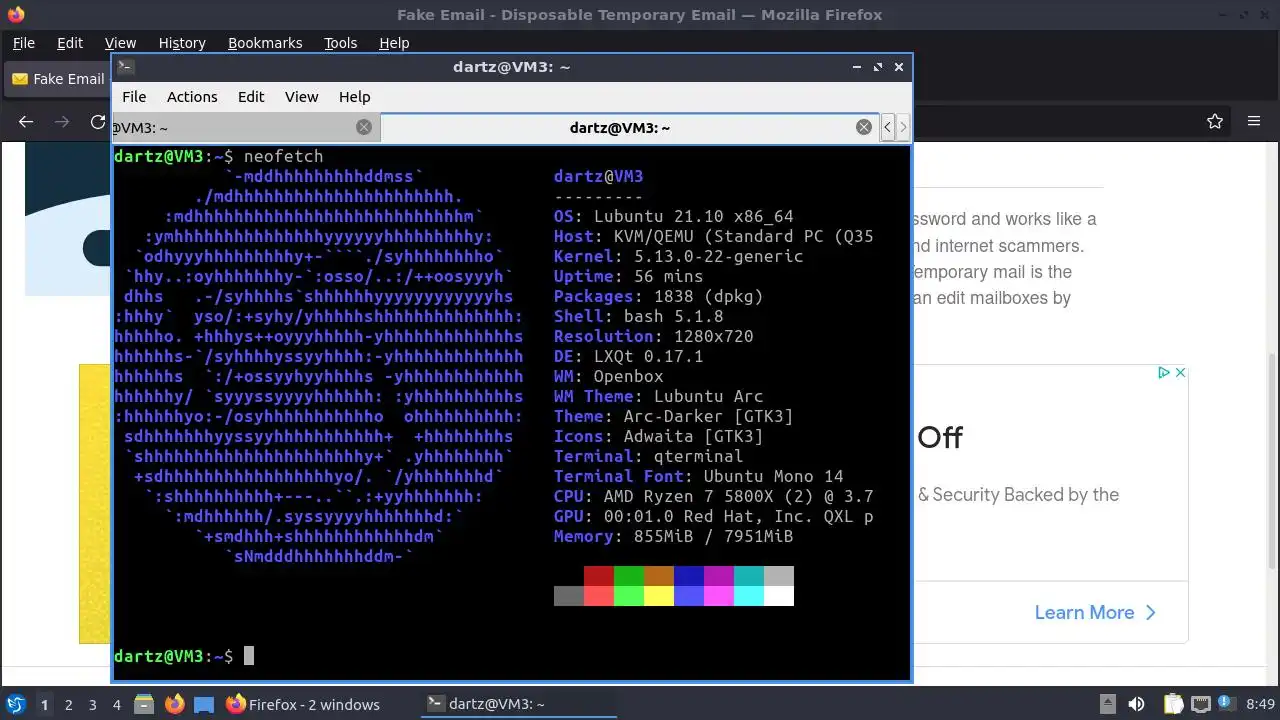Open the Firefox File menu
Image resolution: width=1280 pixels, height=720 pixels.
23,43
